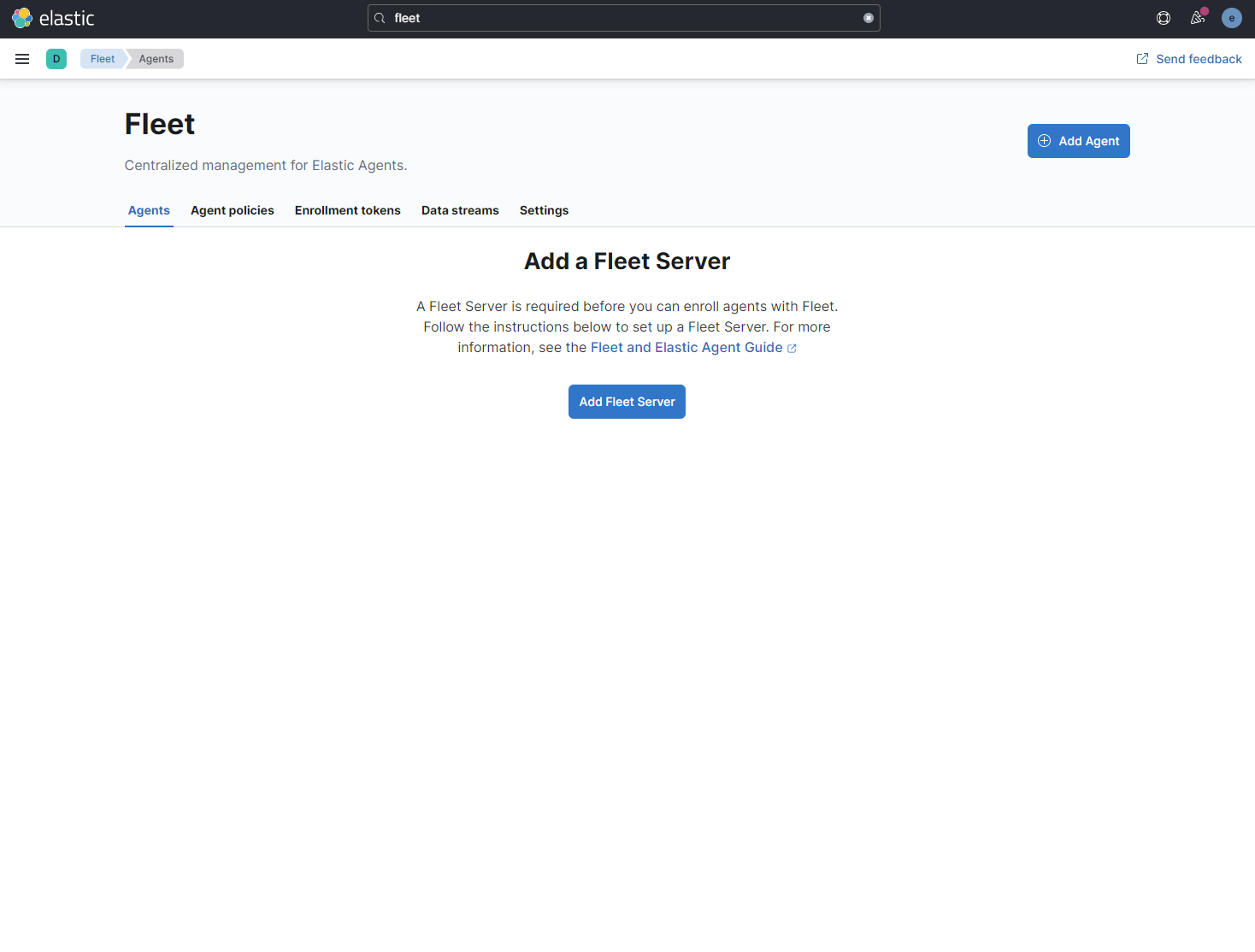Open the Enrollment tokens tab
The height and width of the screenshot is (952, 1255).
(348, 210)
